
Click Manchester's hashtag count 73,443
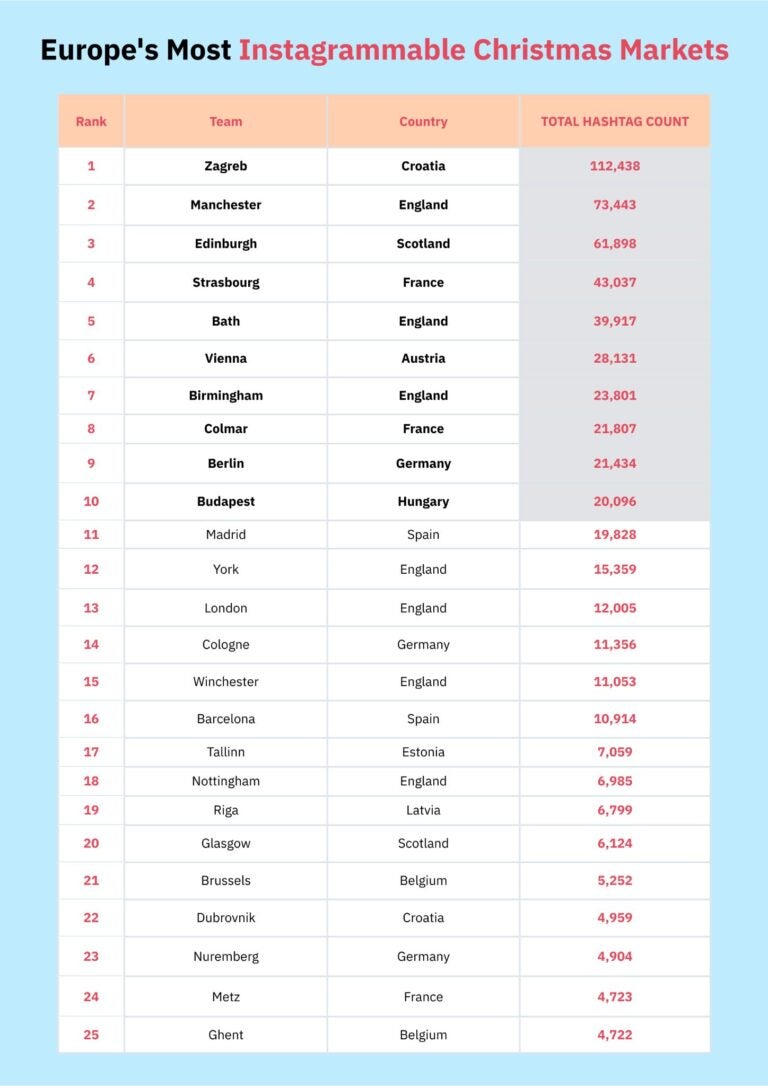(615, 205)
